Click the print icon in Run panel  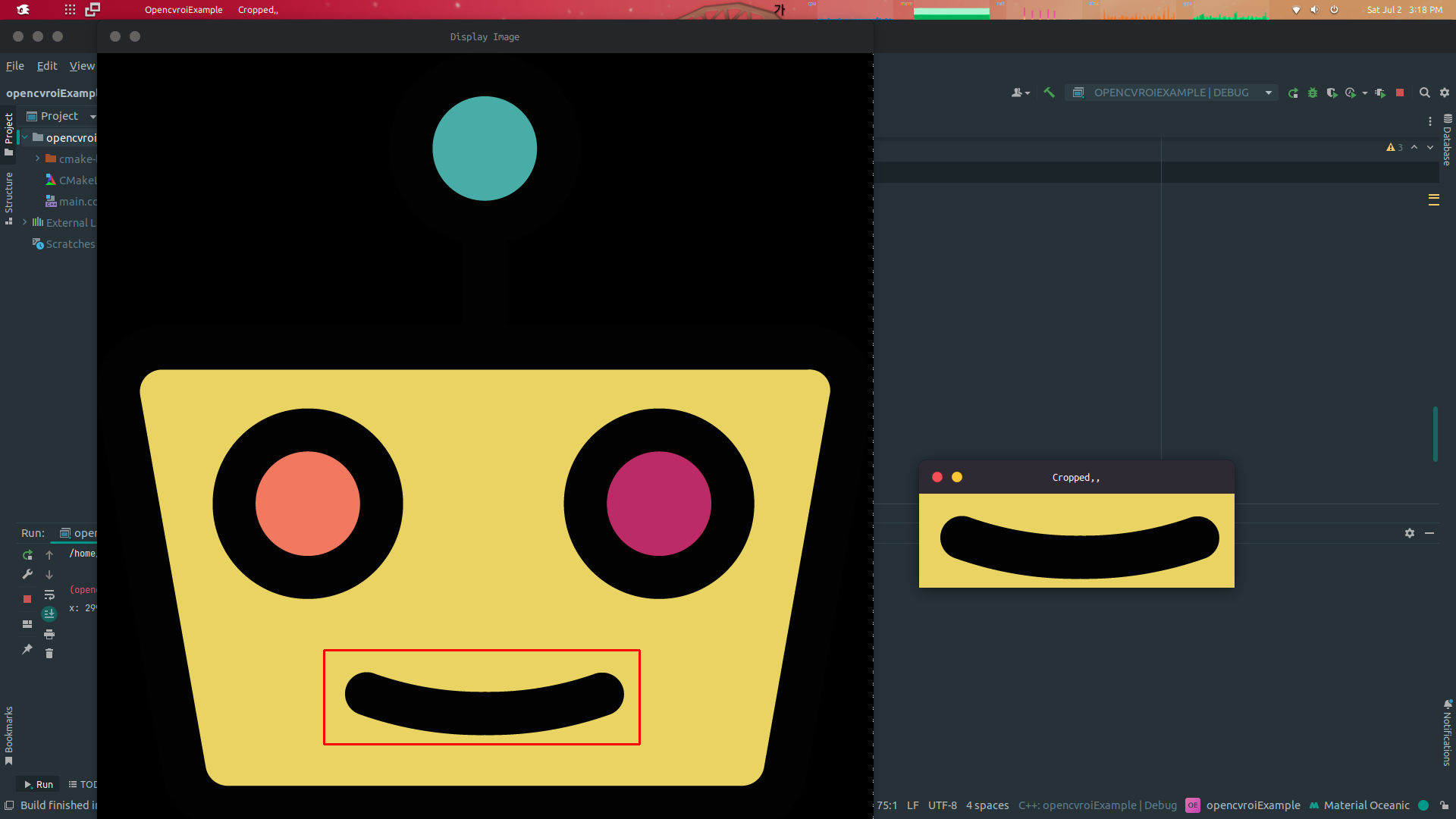coord(49,634)
